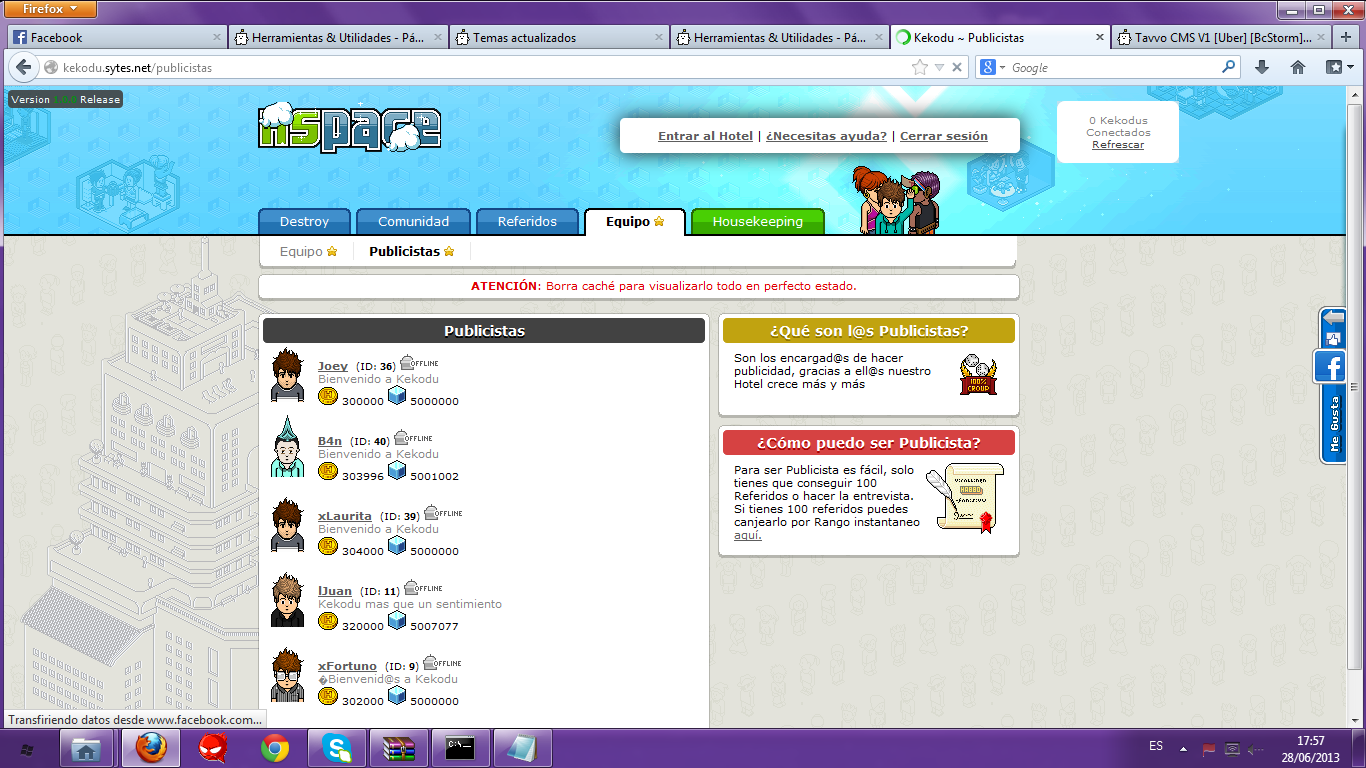Click lJuan's offline status icon
The height and width of the screenshot is (768, 1366).
423,587
